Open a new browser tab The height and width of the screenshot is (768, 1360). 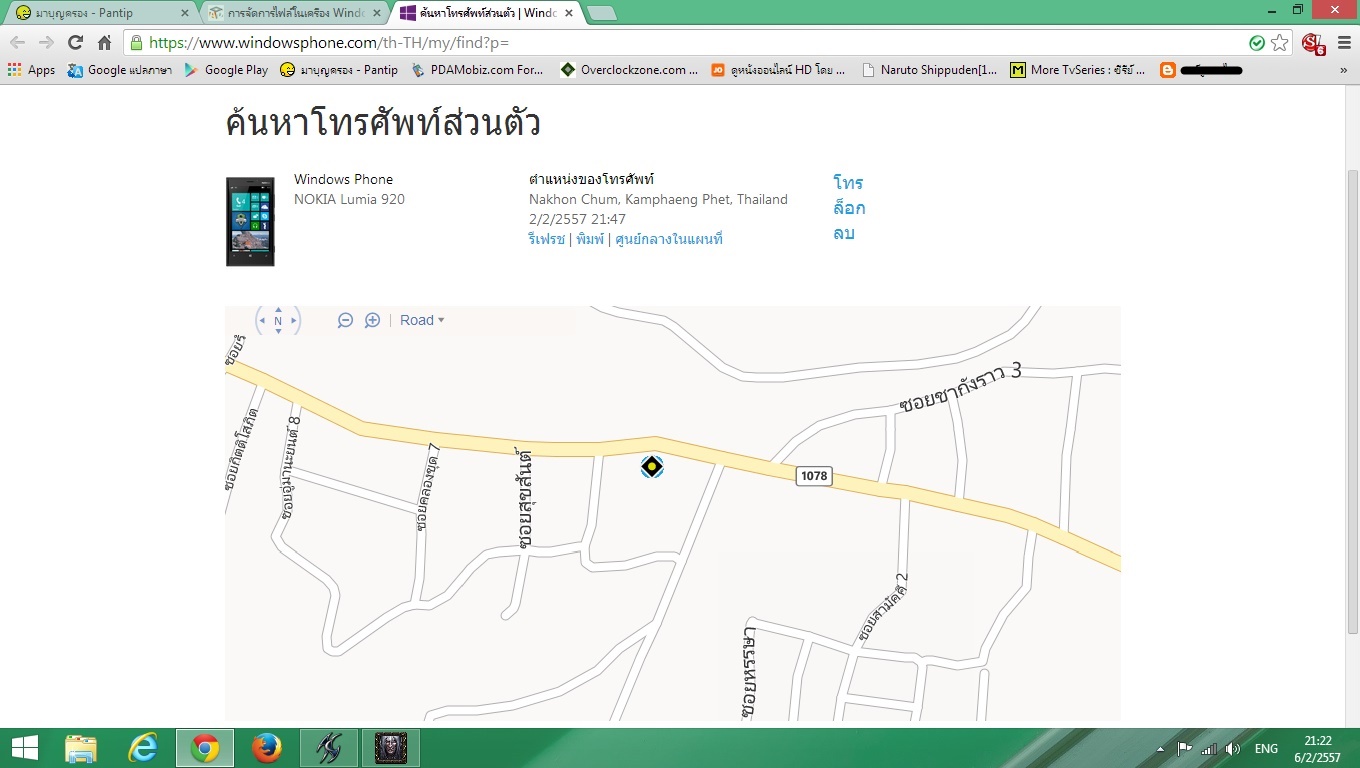601,13
